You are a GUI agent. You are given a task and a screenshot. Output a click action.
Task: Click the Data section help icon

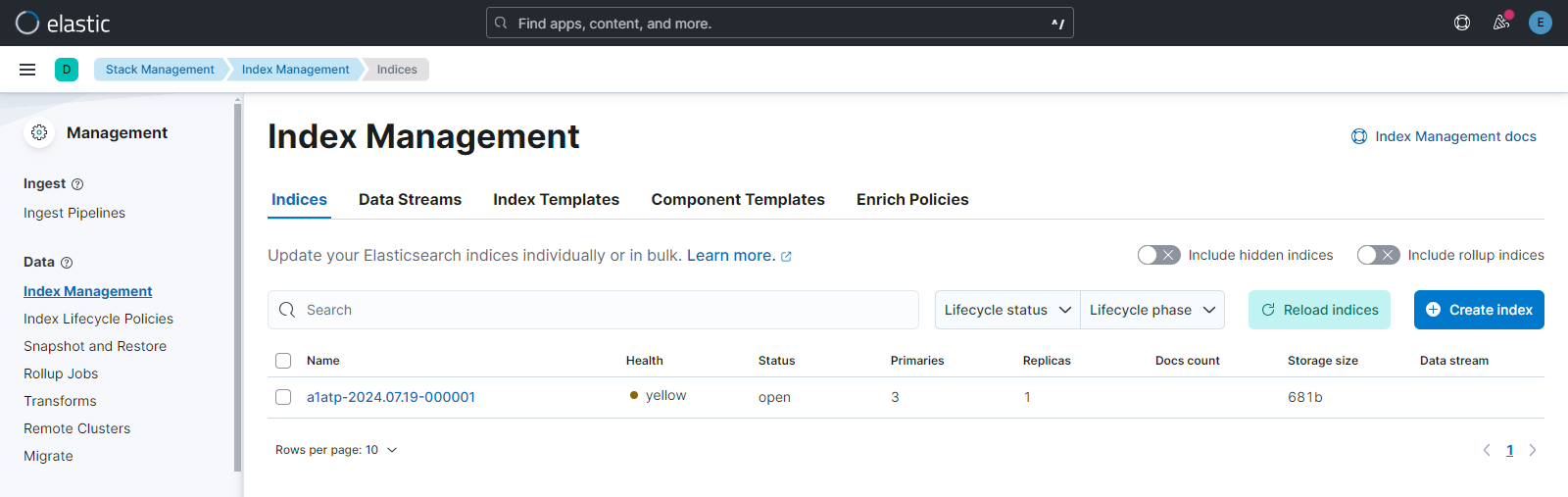click(67, 263)
